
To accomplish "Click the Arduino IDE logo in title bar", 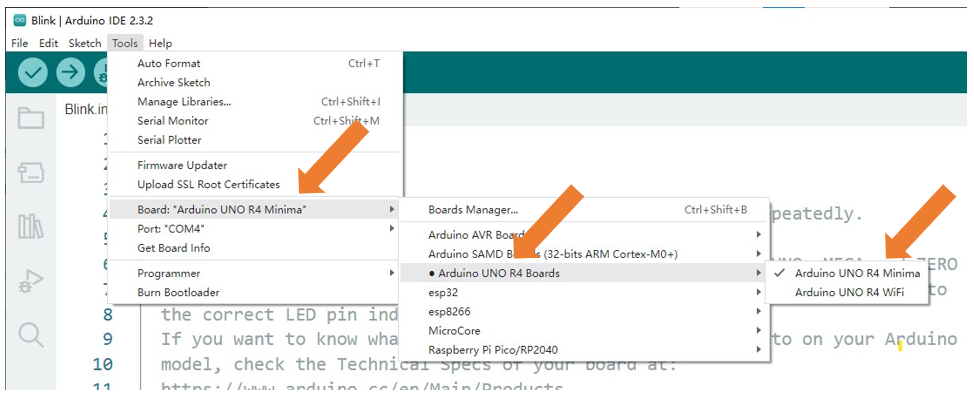I will (x=20, y=20).
